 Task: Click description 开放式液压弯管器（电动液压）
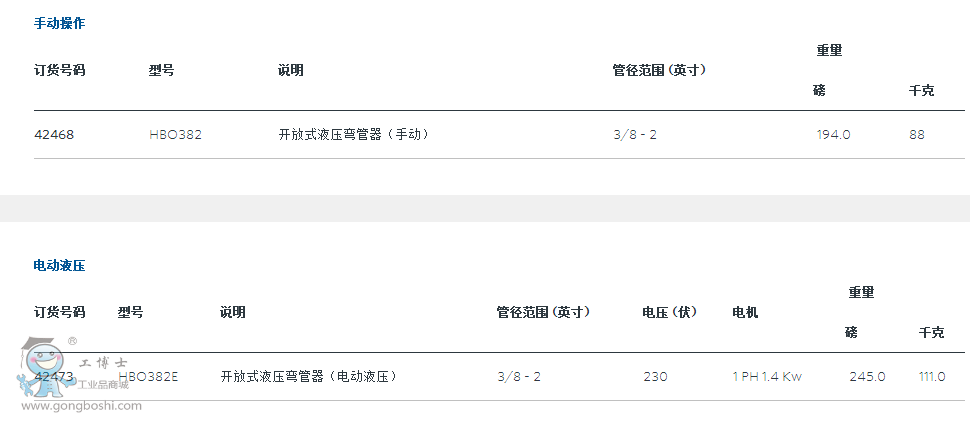coord(309,376)
